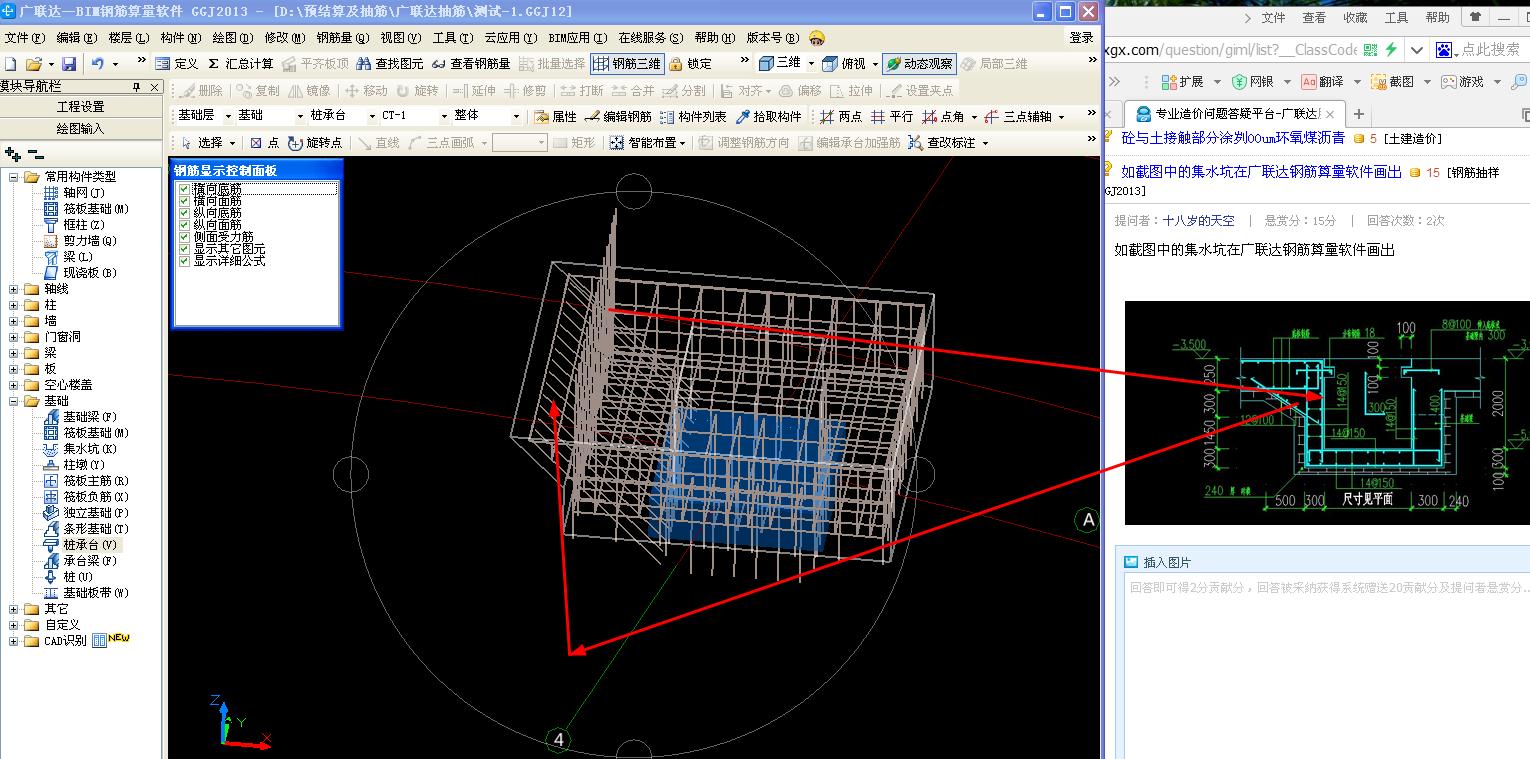Open 查改标注 check annotation tool
1530x759 pixels.
point(942,143)
